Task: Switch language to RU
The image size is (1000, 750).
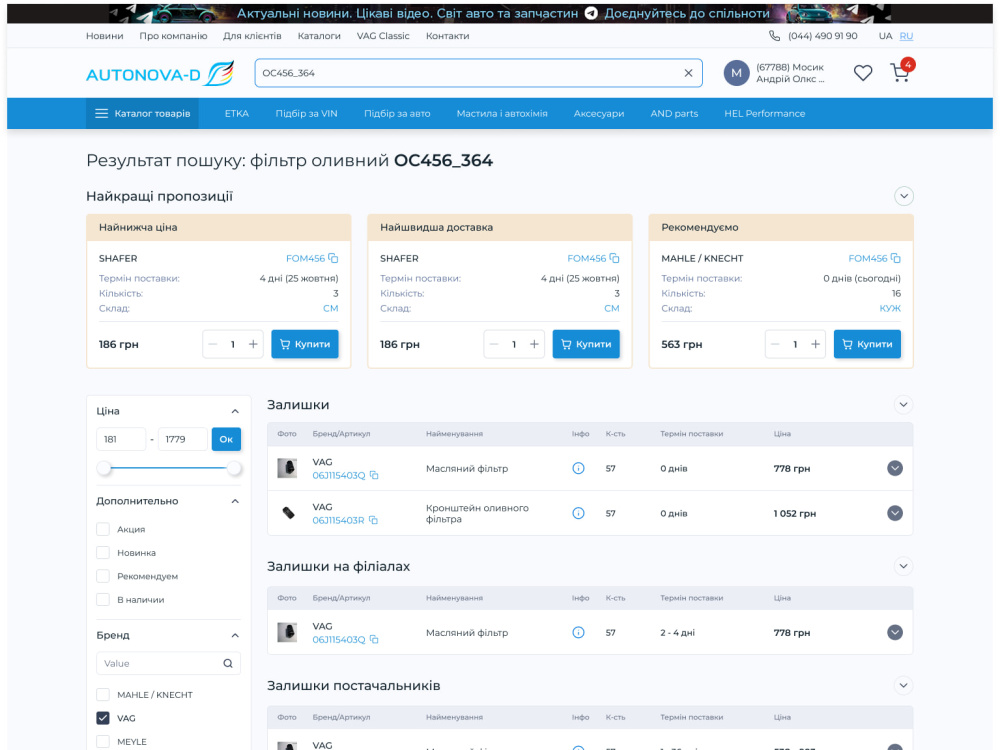Action: pyautogui.click(x=906, y=36)
